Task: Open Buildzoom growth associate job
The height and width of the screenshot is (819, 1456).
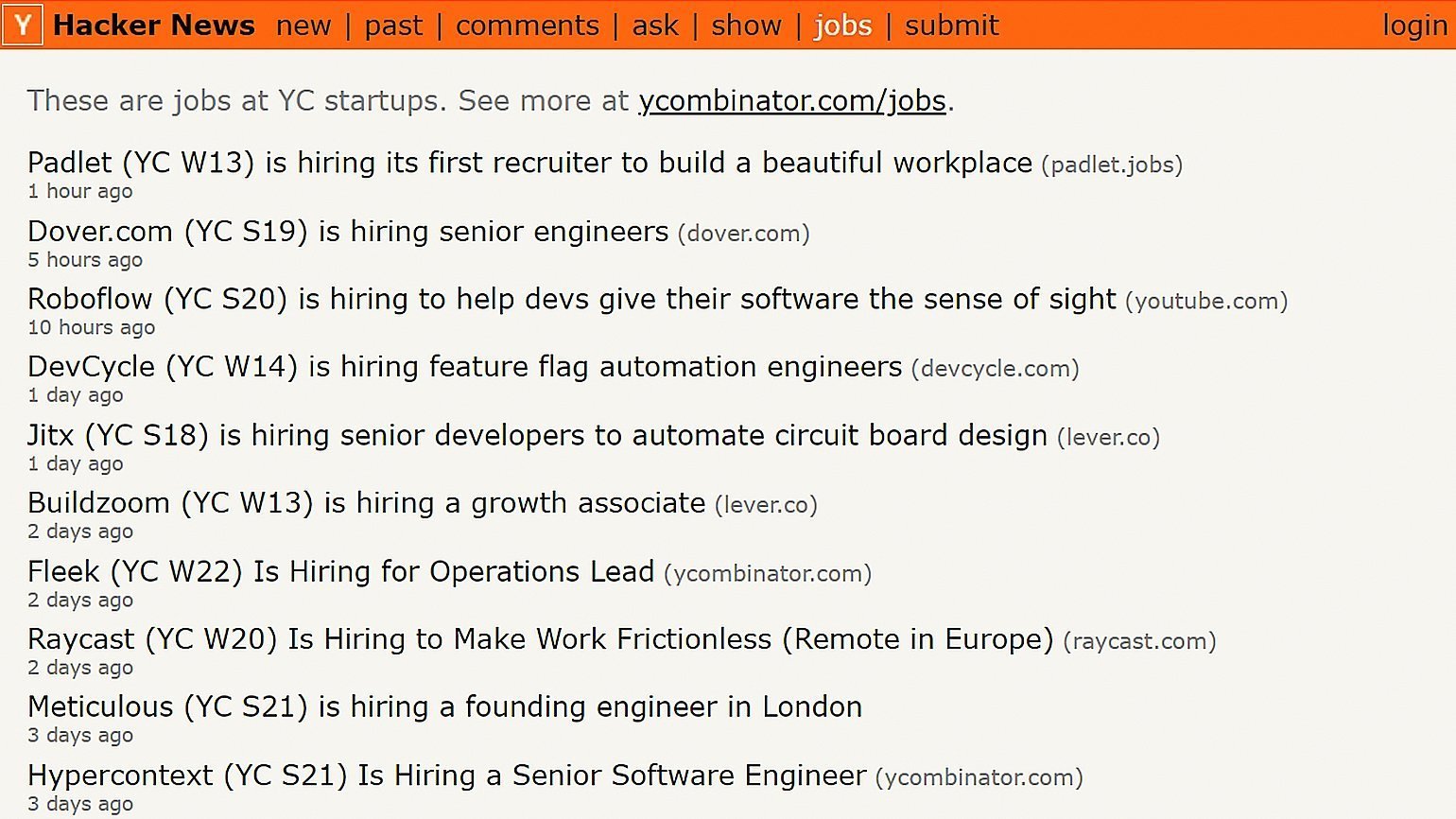Action: coord(366,503)
